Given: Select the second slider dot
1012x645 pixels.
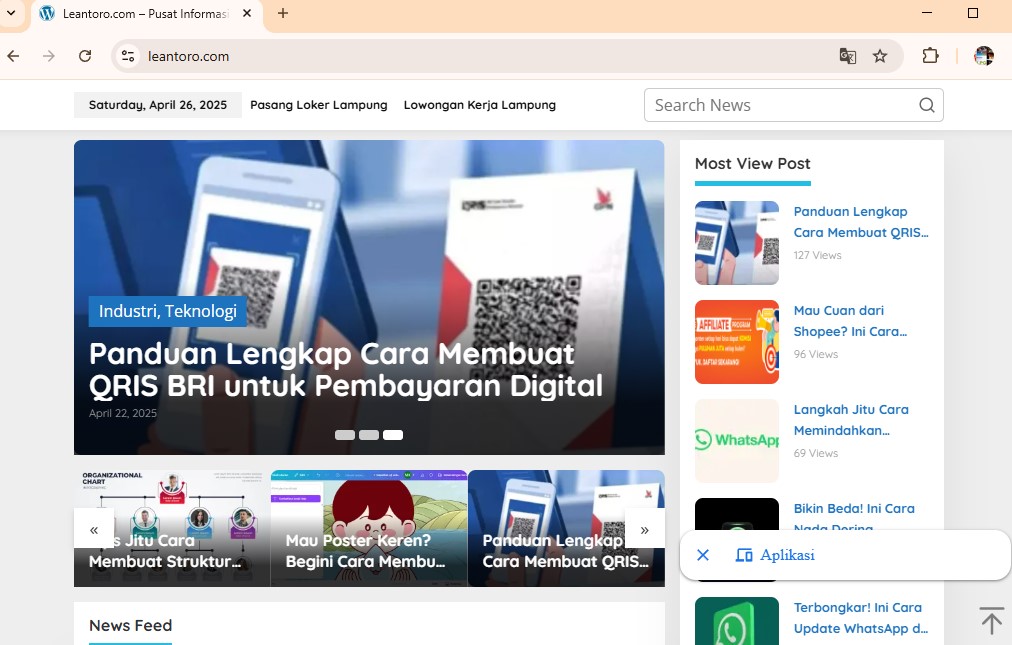Looking at the screenshot, I should (369, 435).
